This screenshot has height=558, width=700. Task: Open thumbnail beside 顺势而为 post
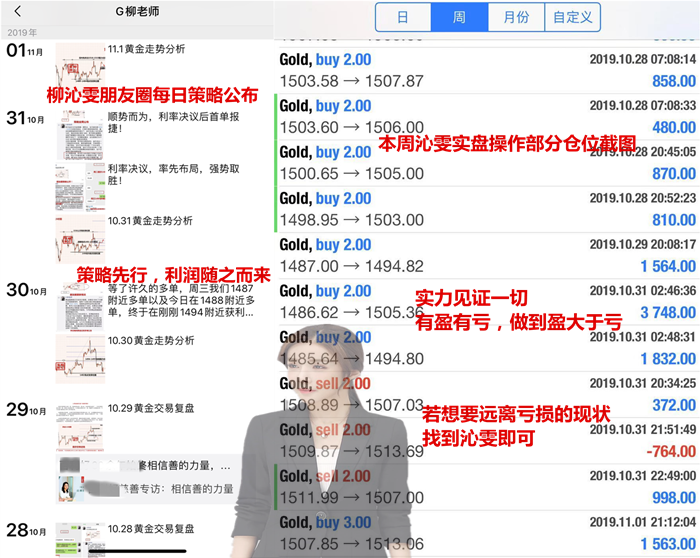(x=80, y=135)
